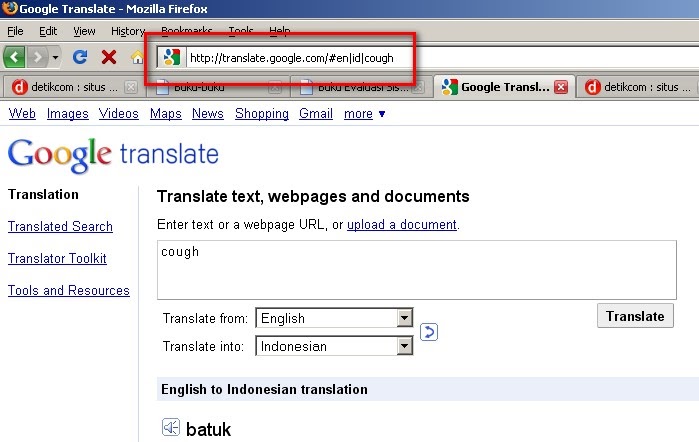Screen dimensions: 699x442
Task: Click the upload a document link
Action: tap(402, 224)
